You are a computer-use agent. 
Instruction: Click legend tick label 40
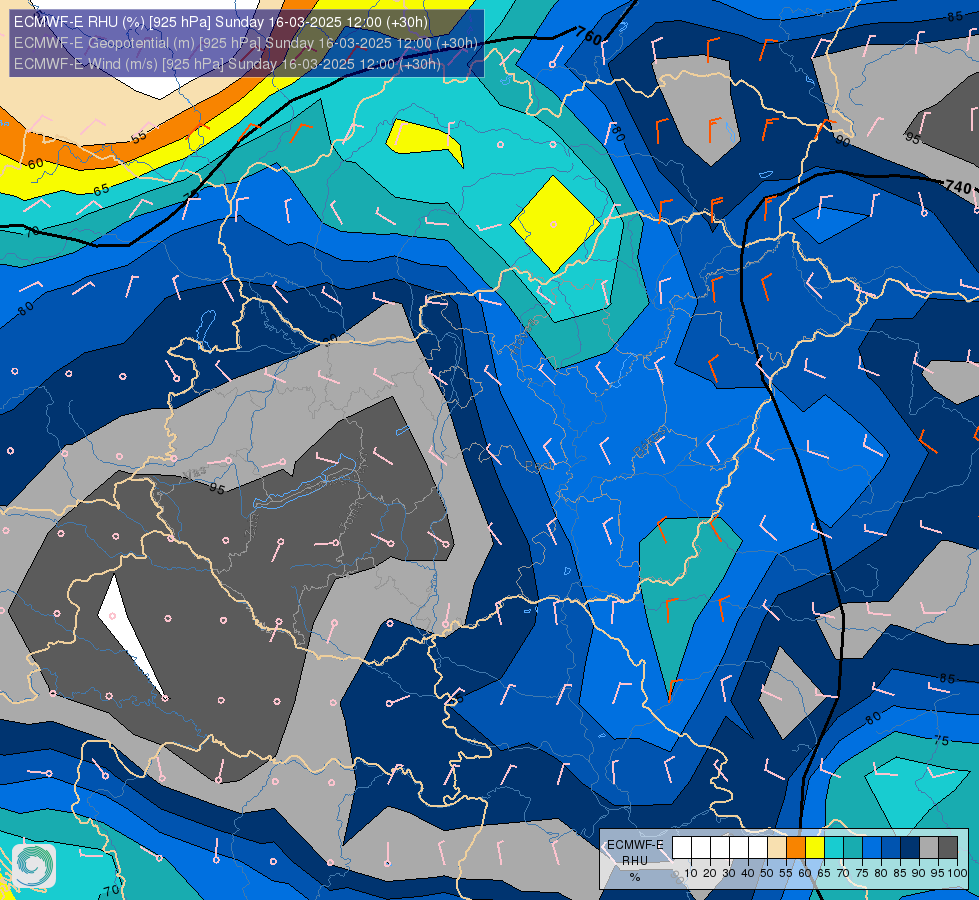pyautogui.click(x=748, y=873)
